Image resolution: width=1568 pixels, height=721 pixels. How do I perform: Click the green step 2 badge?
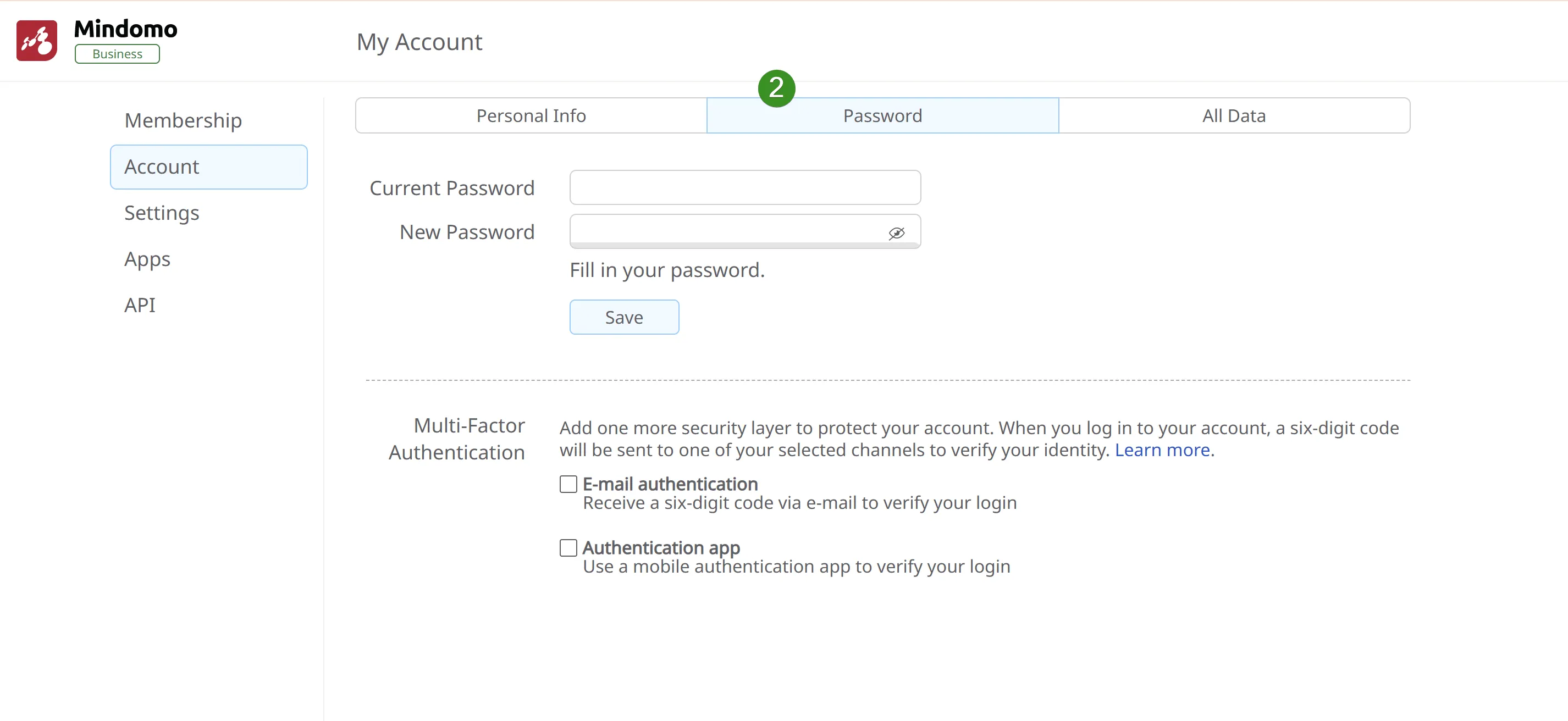coord(776,88)
